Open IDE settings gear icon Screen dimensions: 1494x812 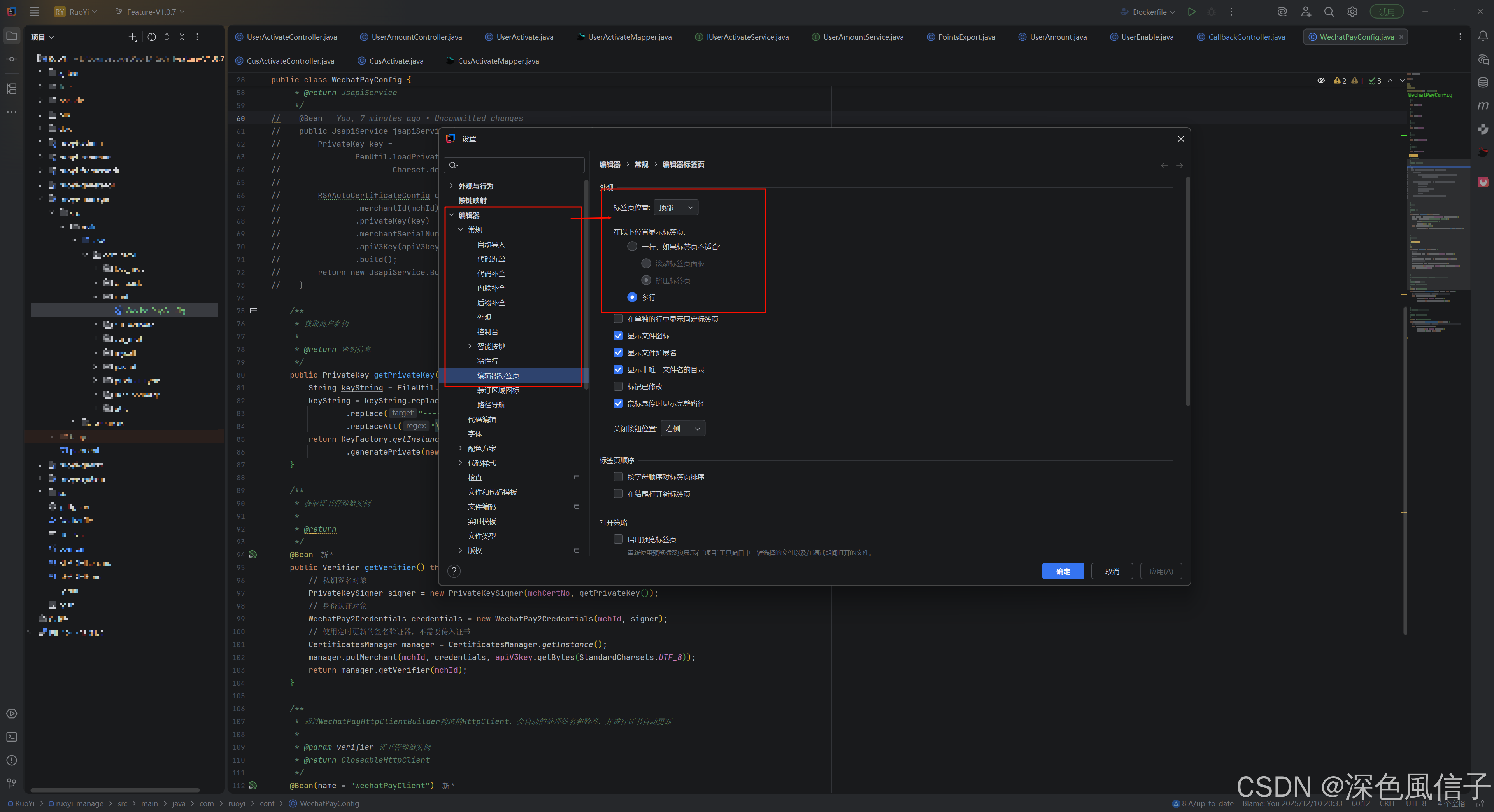[1352, 12]
